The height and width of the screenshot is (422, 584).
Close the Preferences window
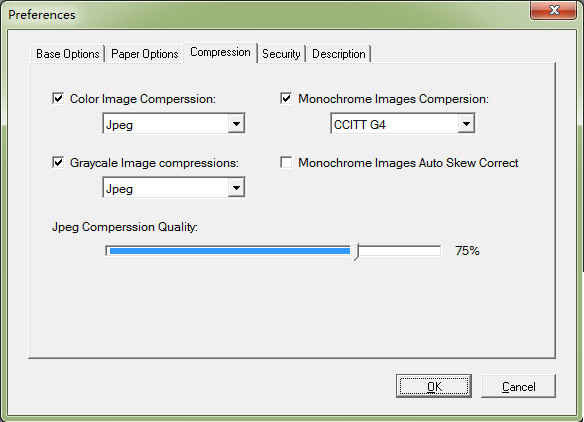click(x=554, y=10)
